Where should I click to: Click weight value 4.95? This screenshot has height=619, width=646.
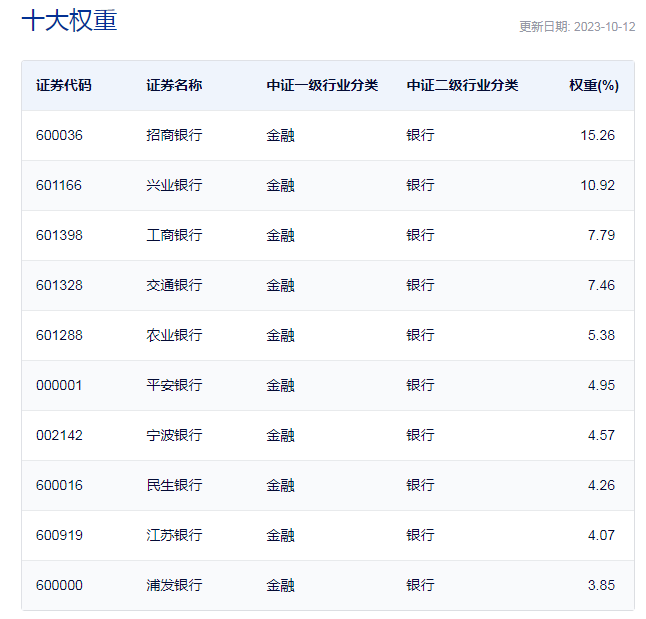pos(602,385)
